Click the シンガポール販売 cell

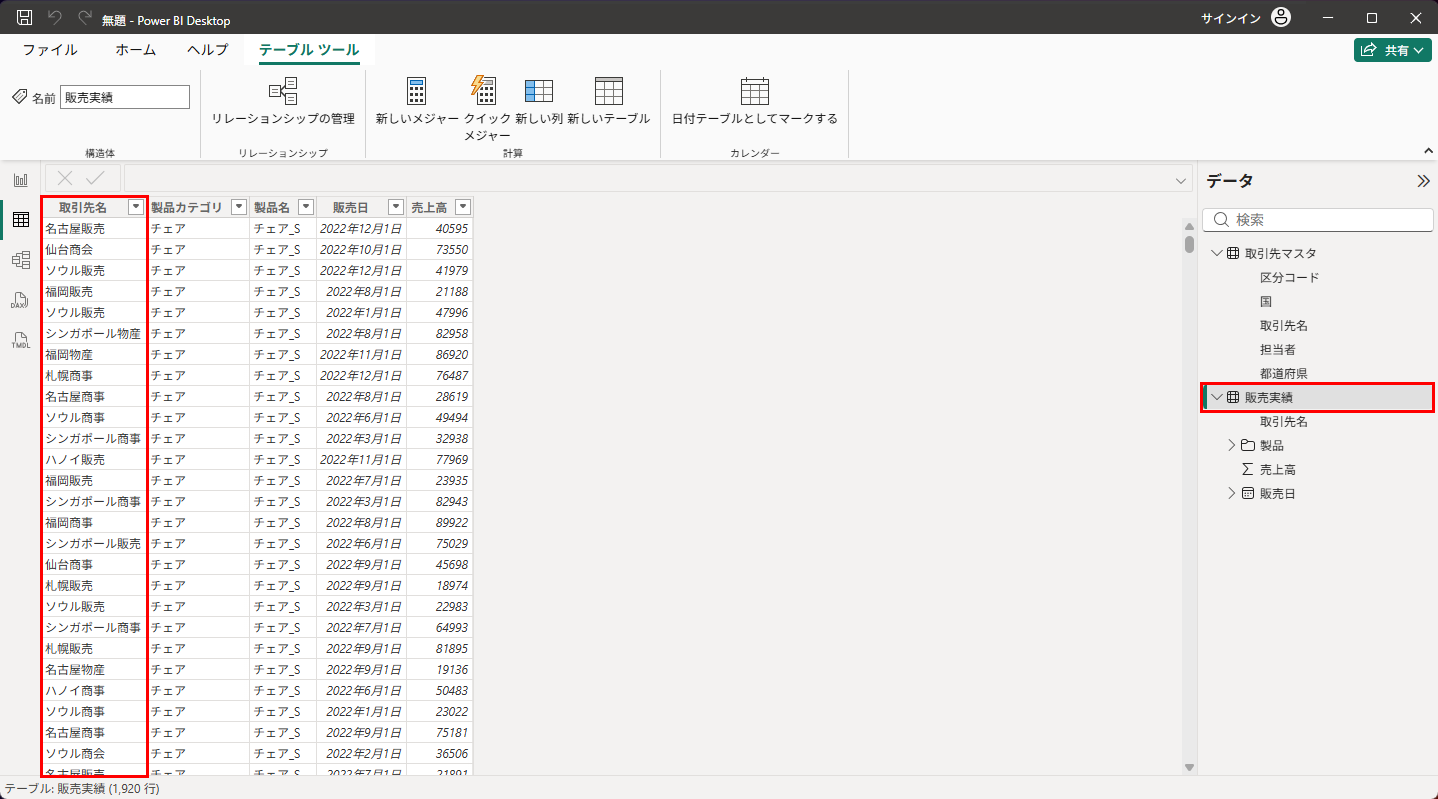[94, 544]
